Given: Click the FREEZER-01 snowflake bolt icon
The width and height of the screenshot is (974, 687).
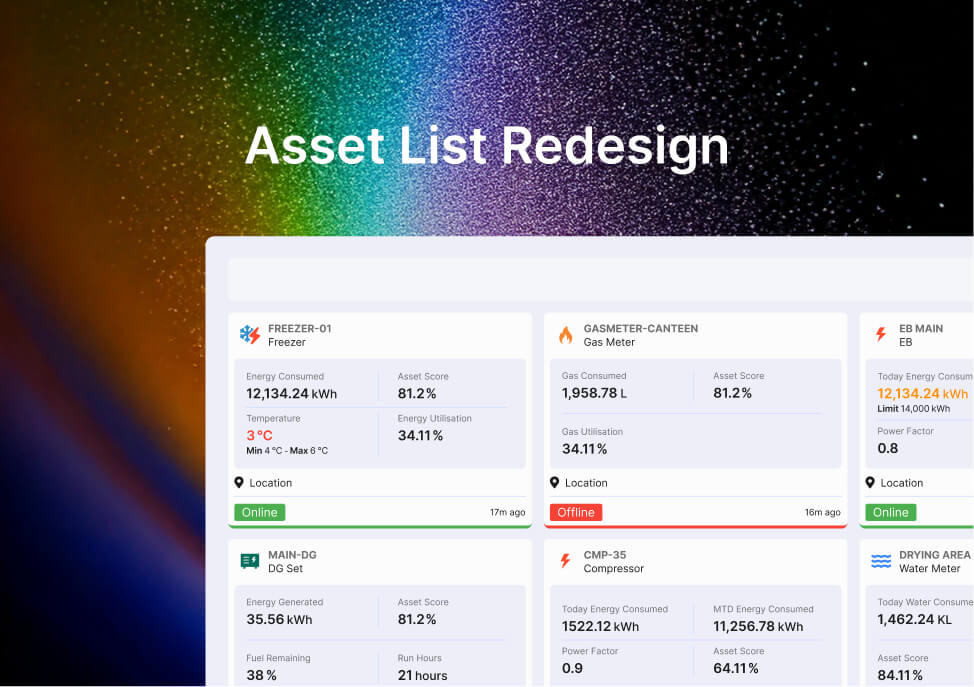Looking at the screenshot, I should coord(250,335).
